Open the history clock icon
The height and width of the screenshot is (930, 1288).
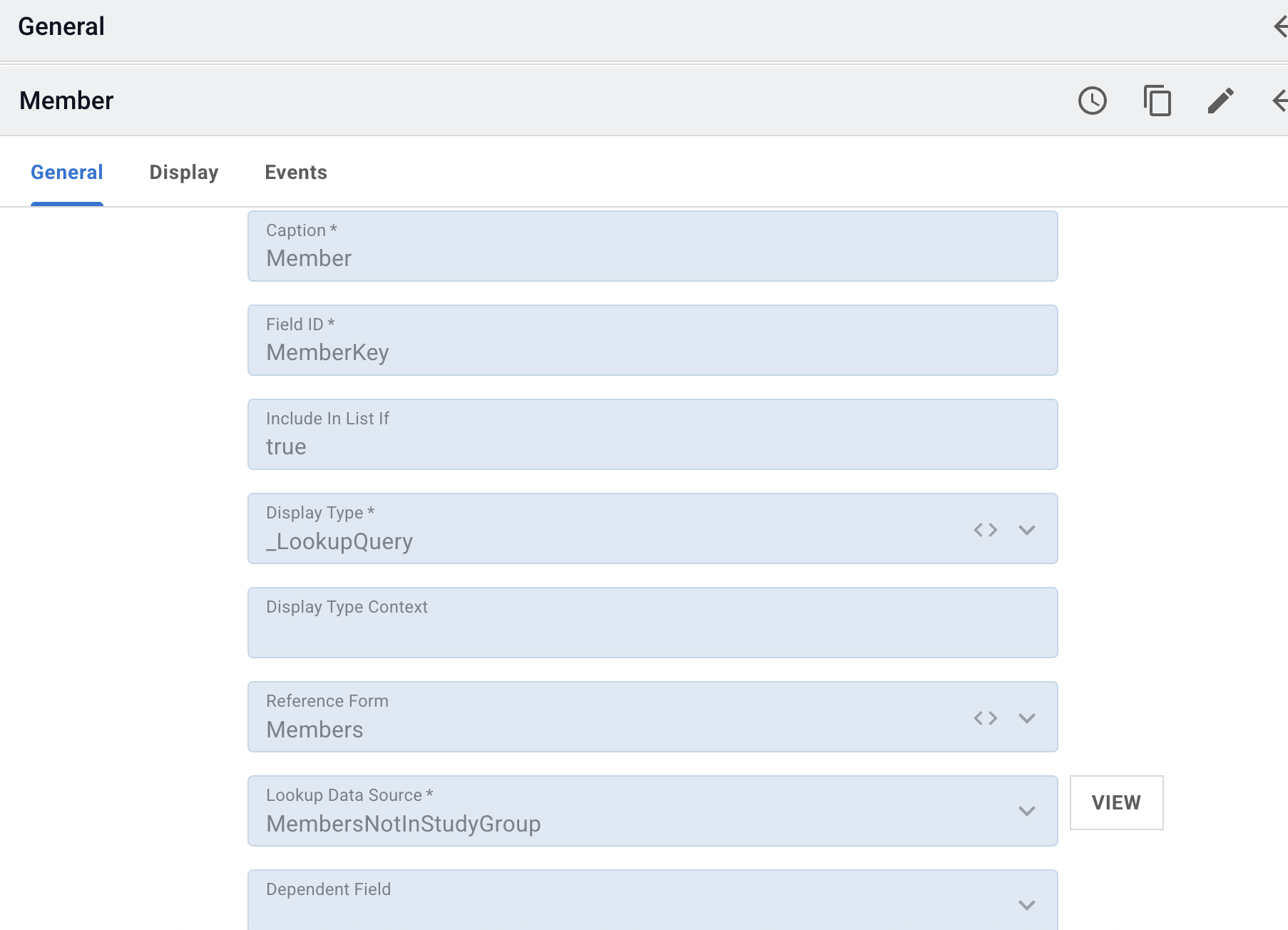coord(1092,101)
